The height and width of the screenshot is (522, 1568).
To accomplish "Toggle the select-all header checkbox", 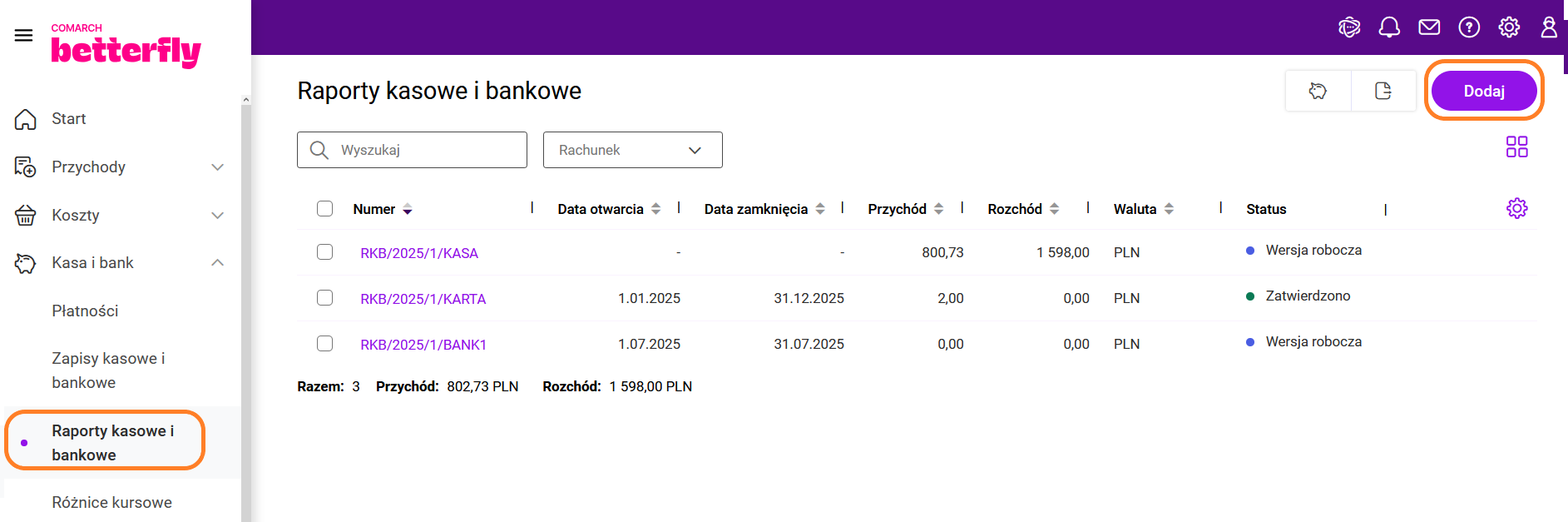I will click(324, 209).
